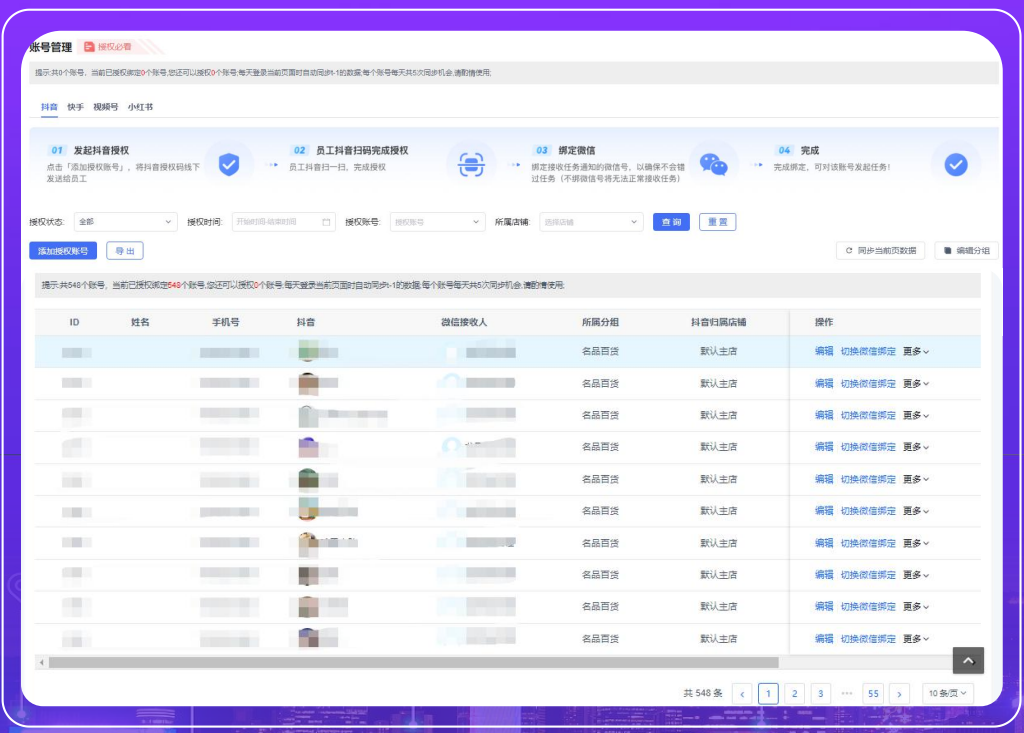
Task: Open the 授权账号 dropdown
Action: 438,222
